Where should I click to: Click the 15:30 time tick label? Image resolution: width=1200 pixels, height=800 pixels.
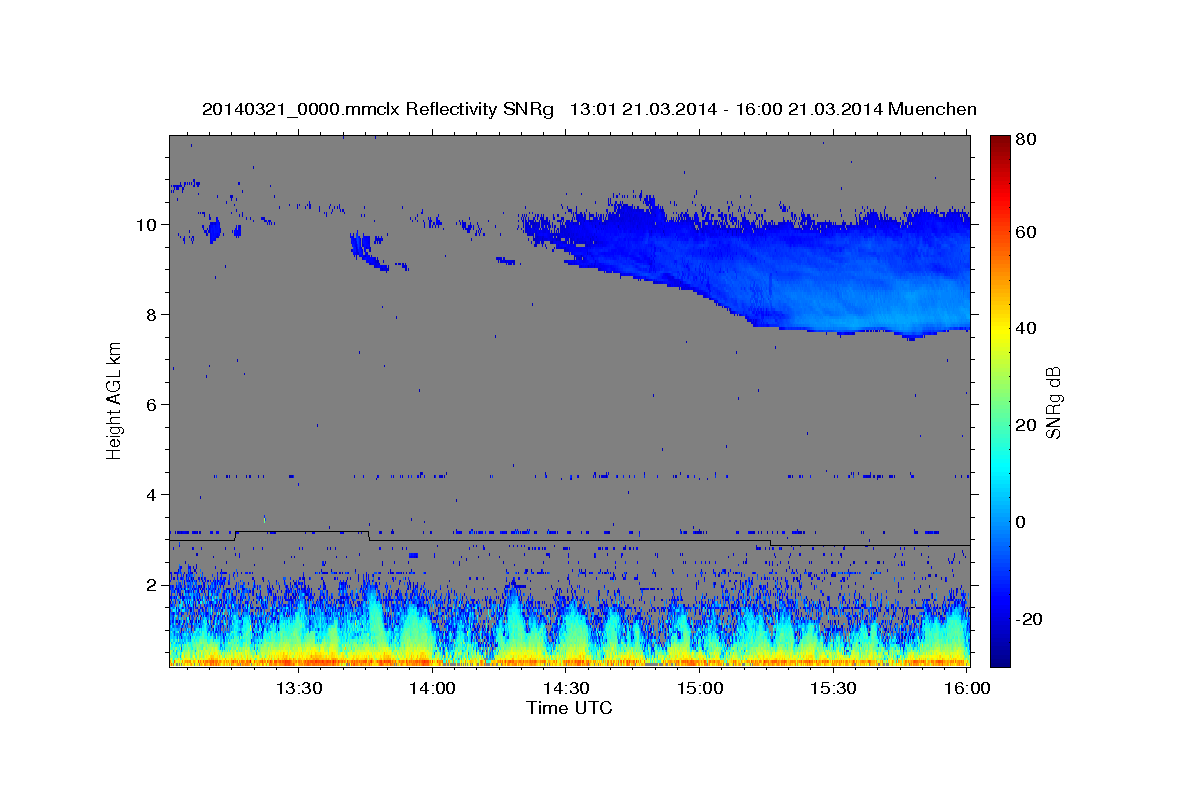pyautogui.click(x=833, y=688)
